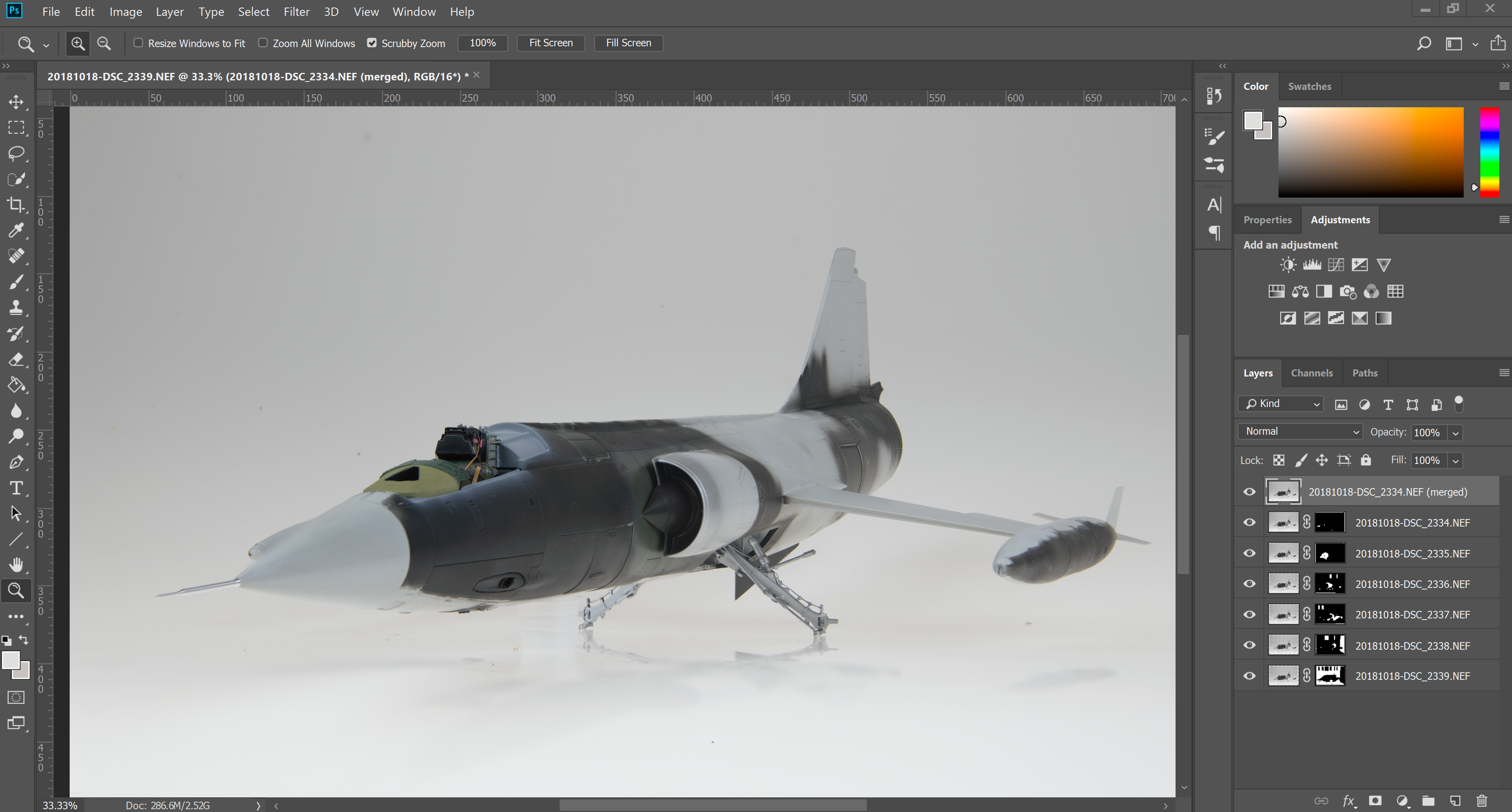Uncheck the Scrubby Zoom option
1512x812 pixels.
click(x=372, y=43)
